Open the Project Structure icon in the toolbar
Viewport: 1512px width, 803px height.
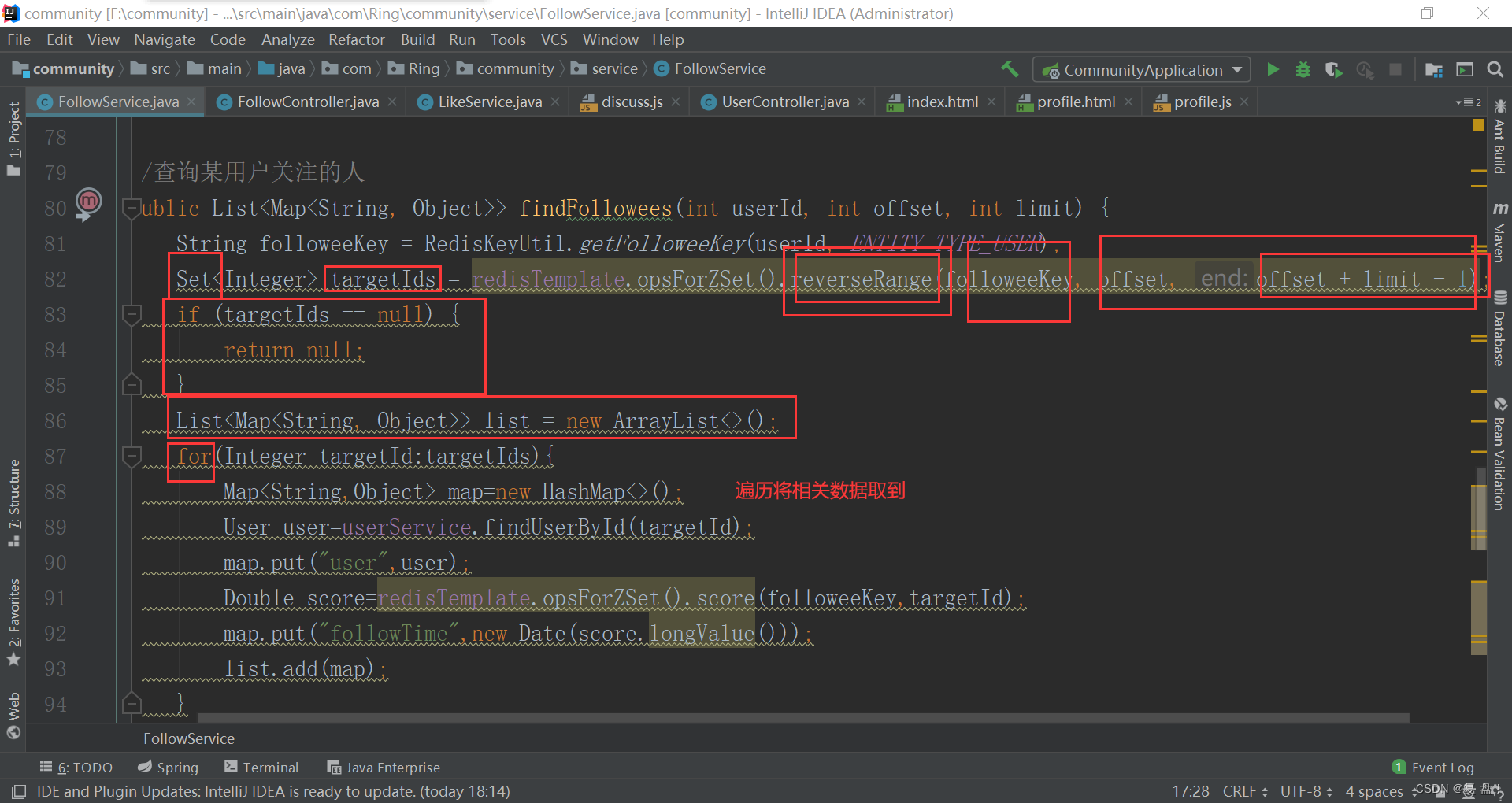1434,69
